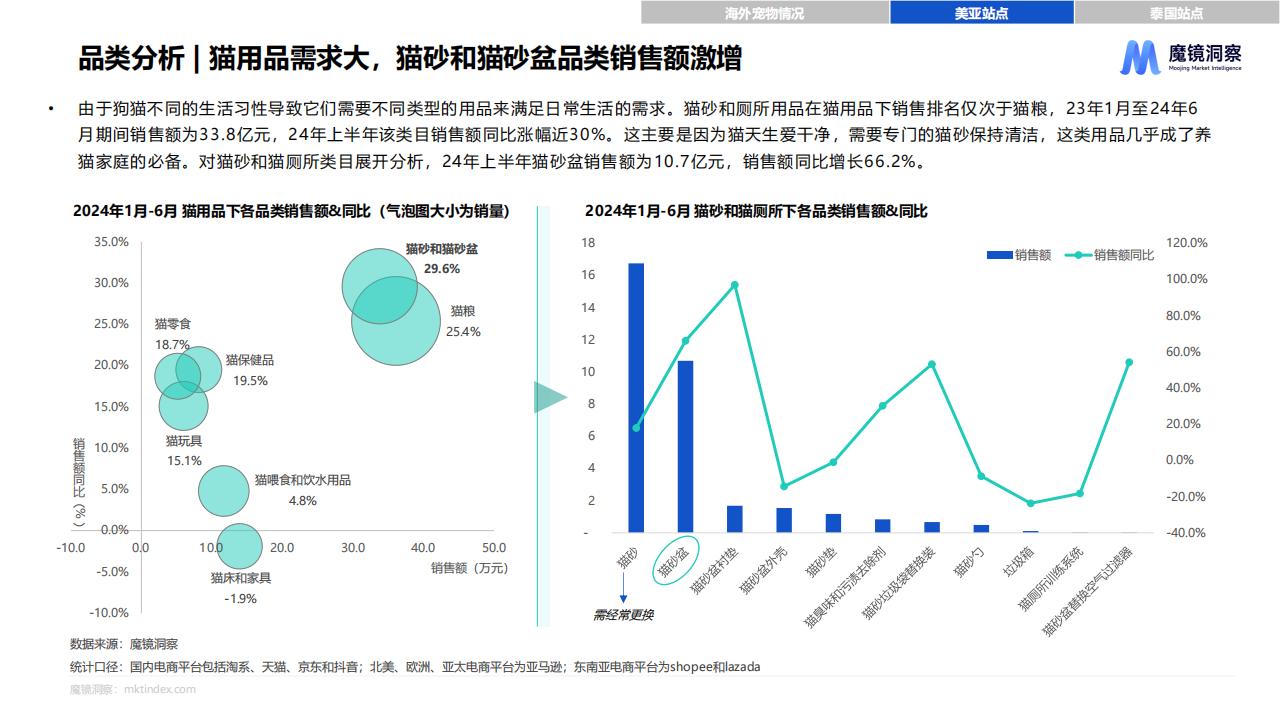Click the 猫床和家具 -1.9% label
The image size is (1280, 720).
[x=241, y=588]
